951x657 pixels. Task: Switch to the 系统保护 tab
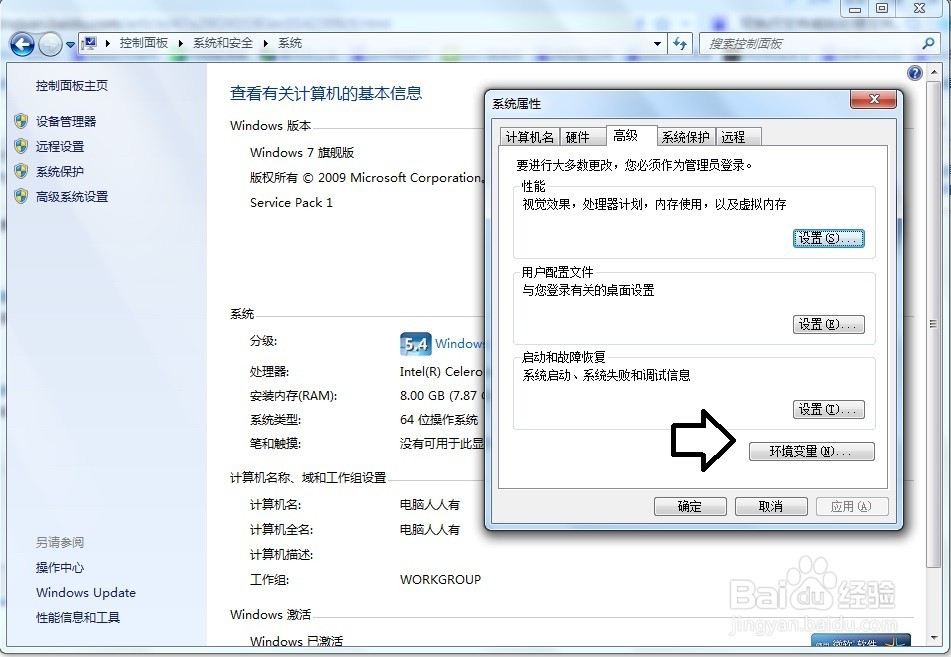pyautogui.click(x=686, y=136)
